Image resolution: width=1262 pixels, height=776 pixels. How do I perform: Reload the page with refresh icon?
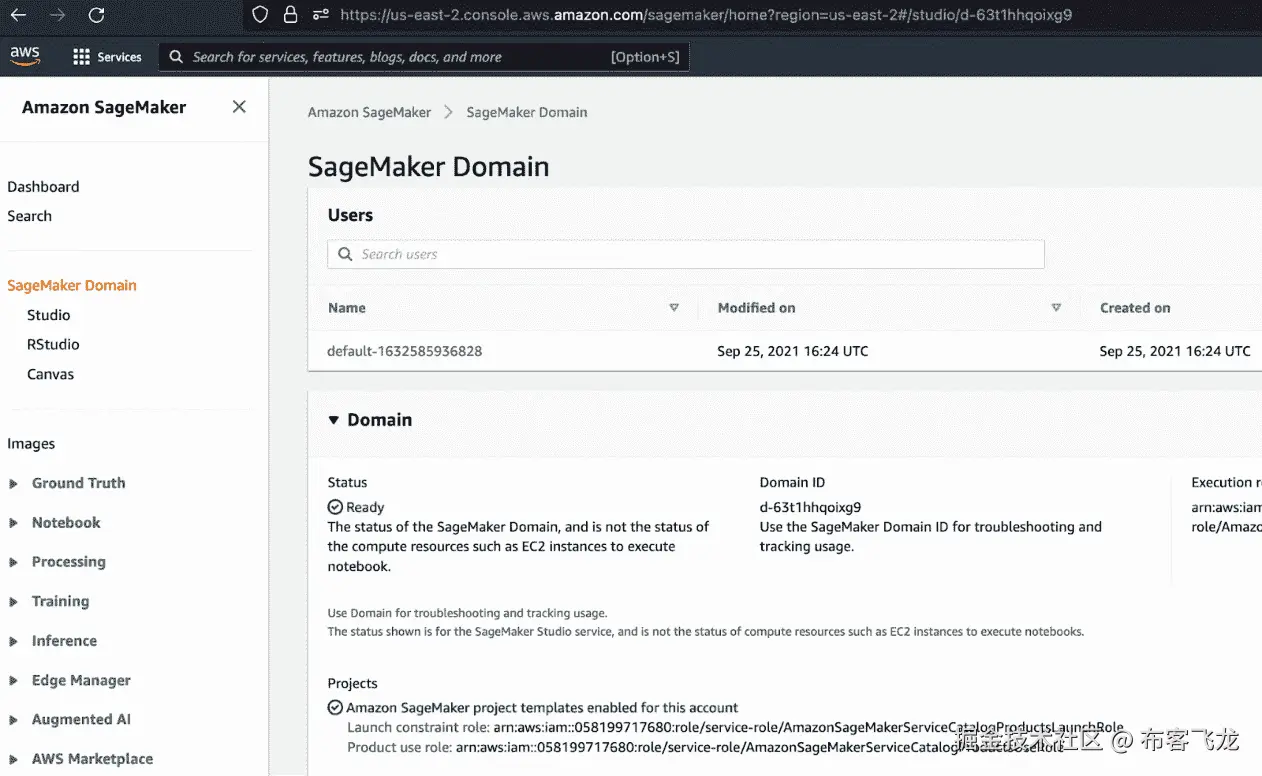pos(96,15)
